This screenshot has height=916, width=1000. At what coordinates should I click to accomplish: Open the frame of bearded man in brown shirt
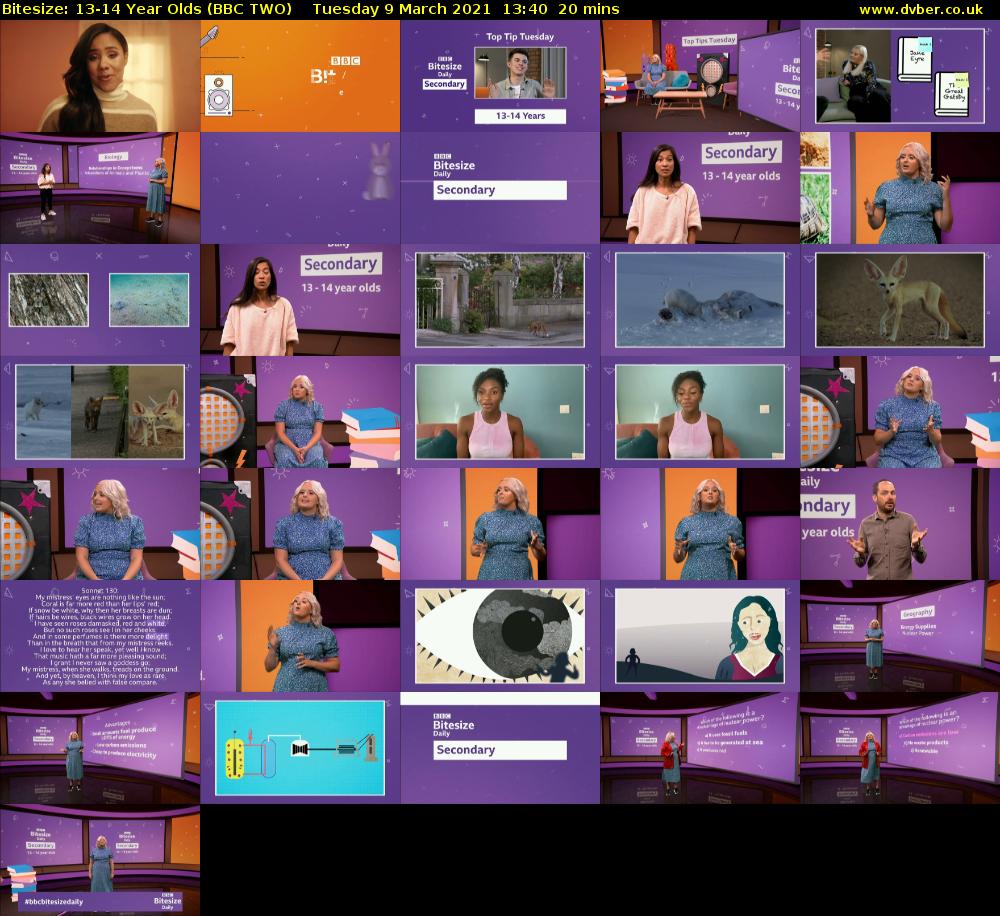900,524
